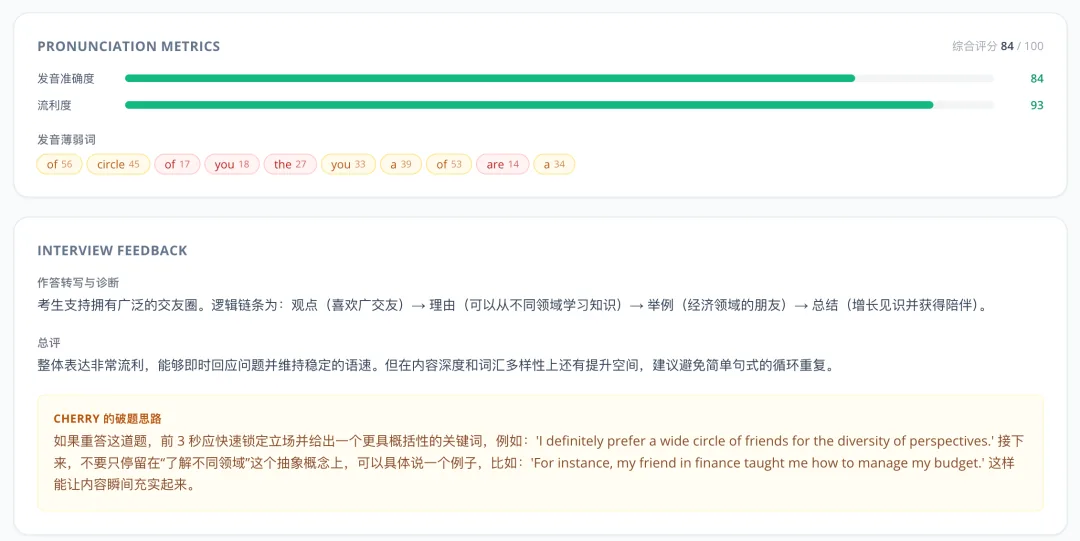Click the 综合评分 84 / 100 score

tap(997, 46)
